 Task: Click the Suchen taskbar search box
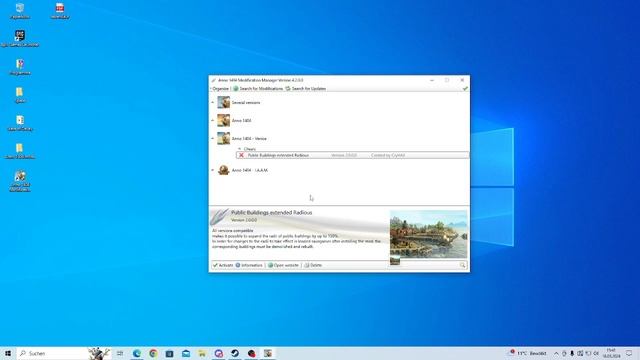coord(63,353)
